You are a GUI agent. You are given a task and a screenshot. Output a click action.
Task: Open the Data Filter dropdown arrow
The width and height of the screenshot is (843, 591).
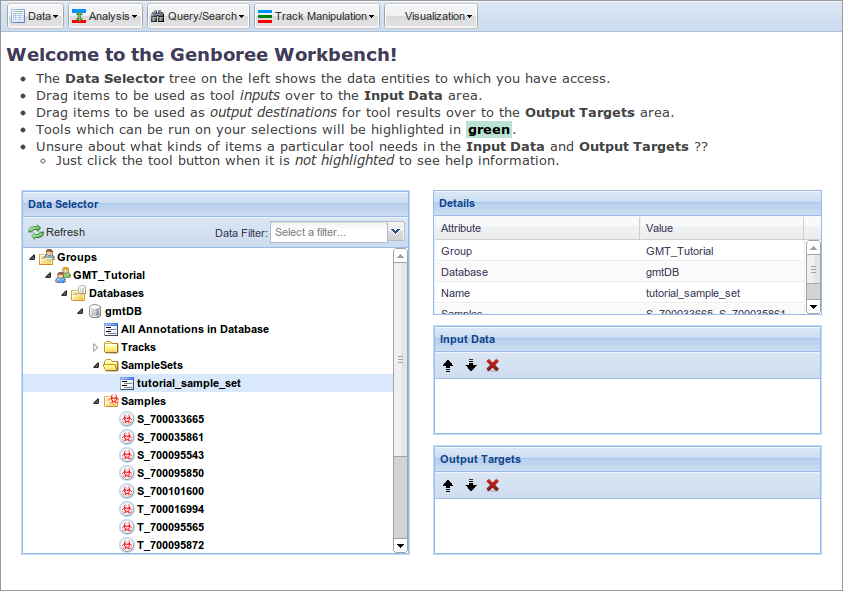coord(396,232)
